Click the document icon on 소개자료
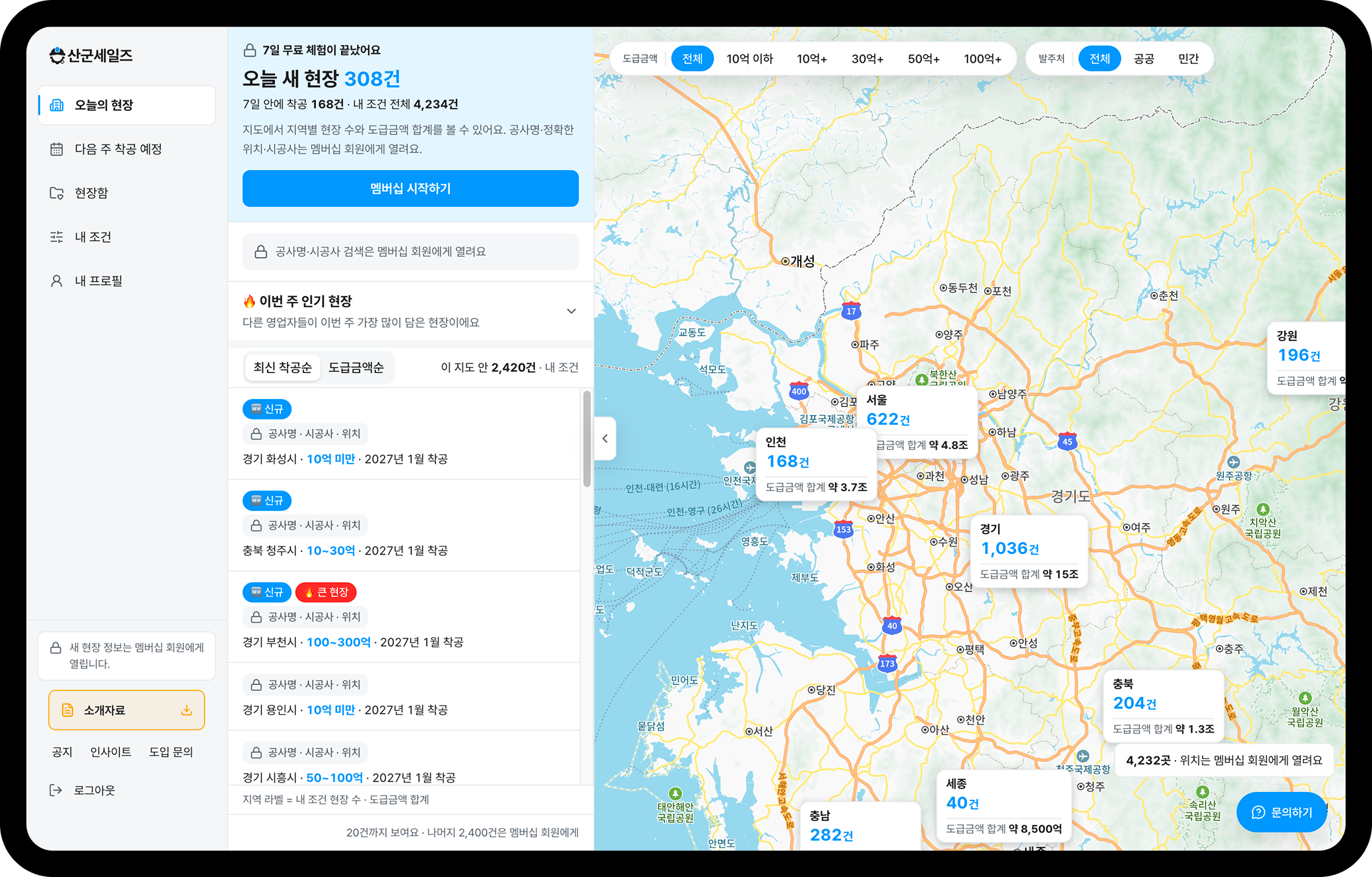The width and height of the screenshot is (1372, 877). click(67, 710)
